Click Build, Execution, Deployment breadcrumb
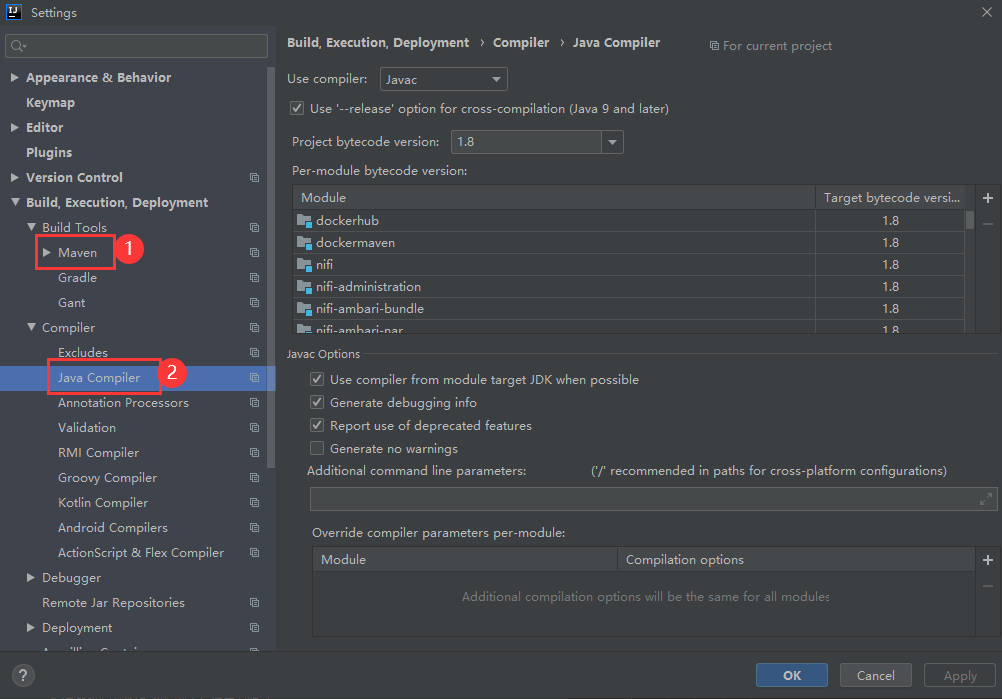Viewport: 1002px width, 699px height. point(378,43)
